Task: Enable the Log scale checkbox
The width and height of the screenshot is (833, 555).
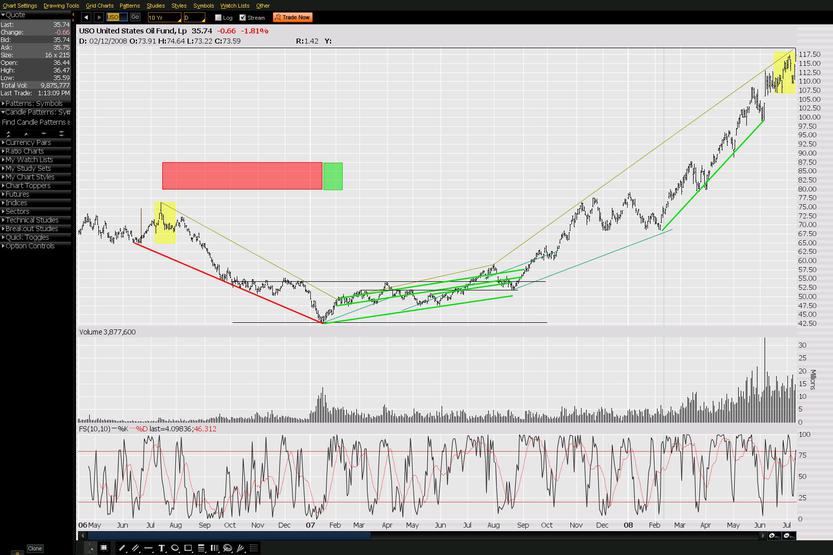Action: (217, 17)
